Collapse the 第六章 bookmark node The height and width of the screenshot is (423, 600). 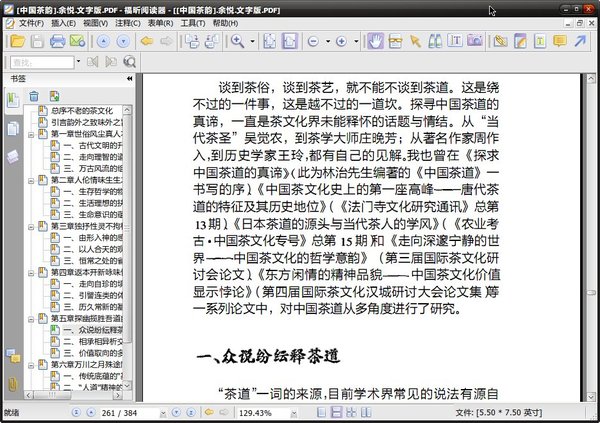[x=31, y=365]
